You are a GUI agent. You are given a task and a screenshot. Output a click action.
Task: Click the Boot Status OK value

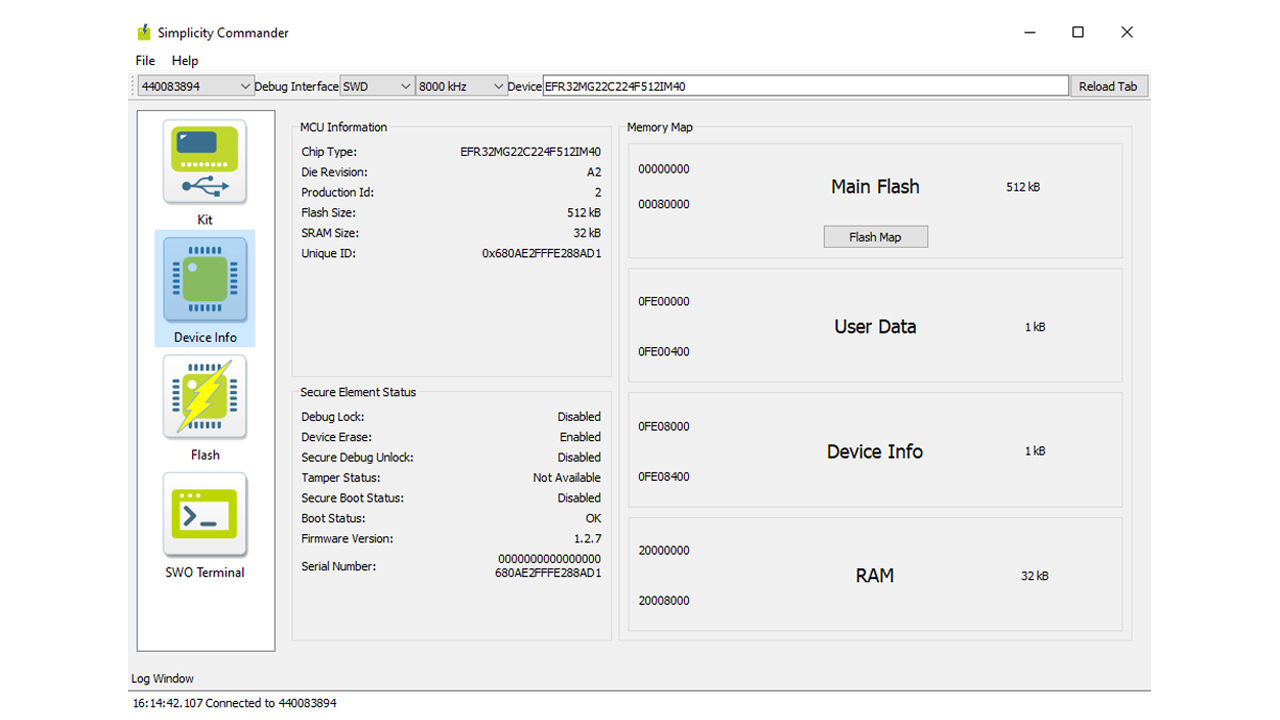593,518
